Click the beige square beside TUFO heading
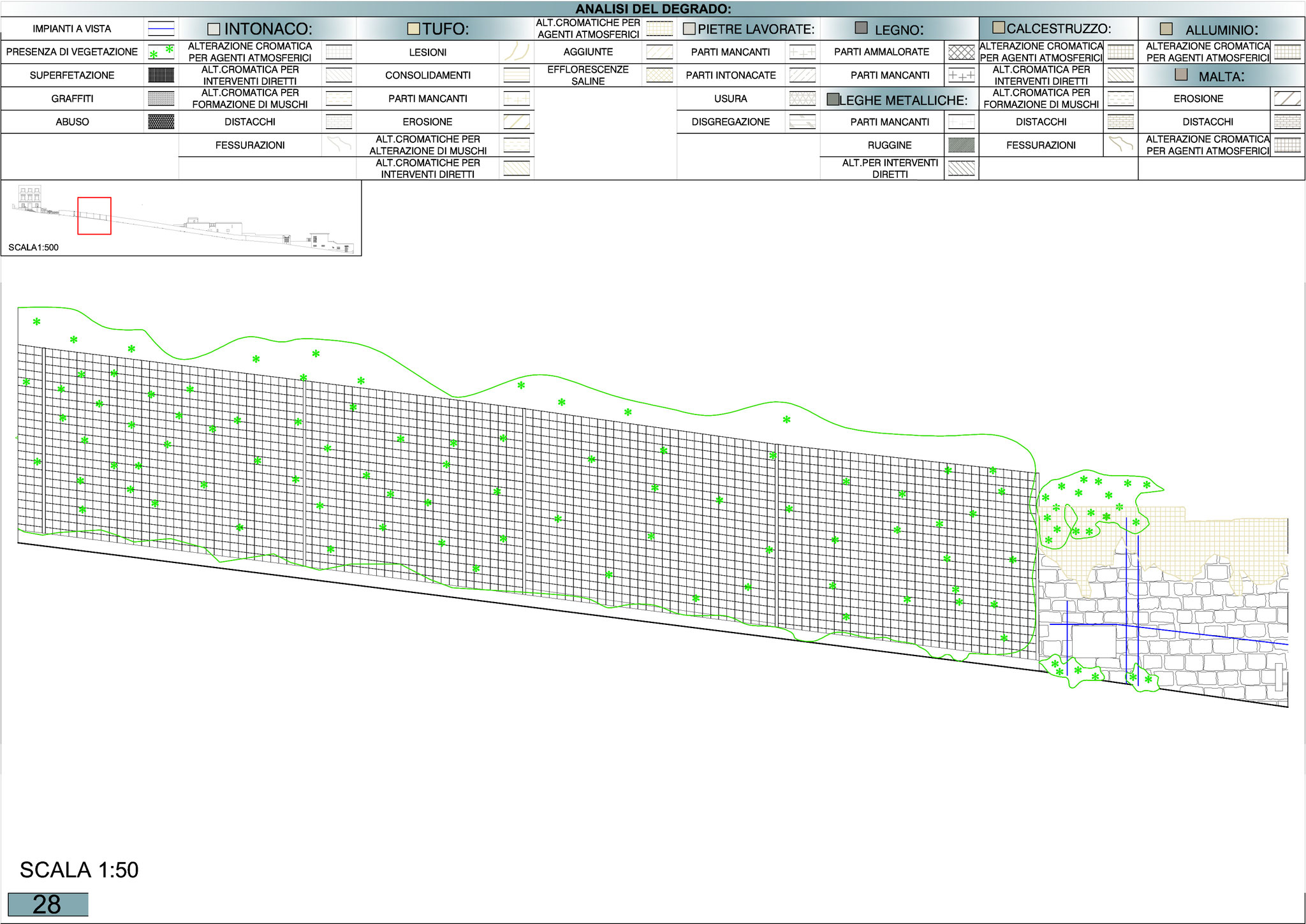1306x924 pixels. (413, 29)
